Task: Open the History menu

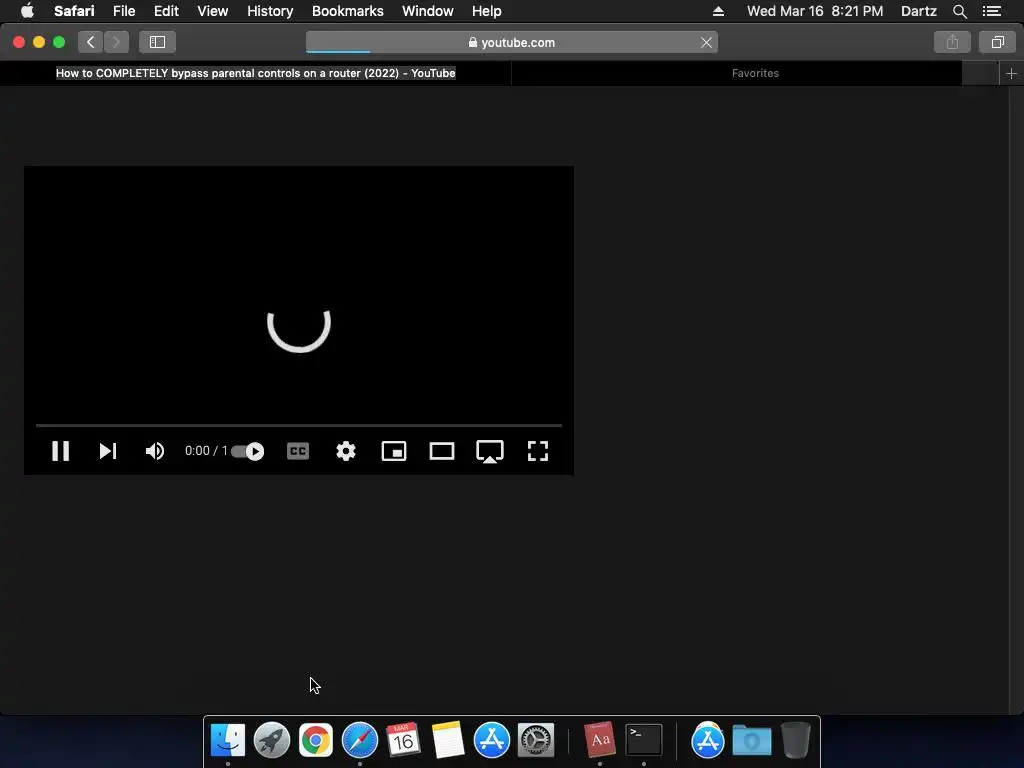Action: pyautogui.click(x=270, y=11)
